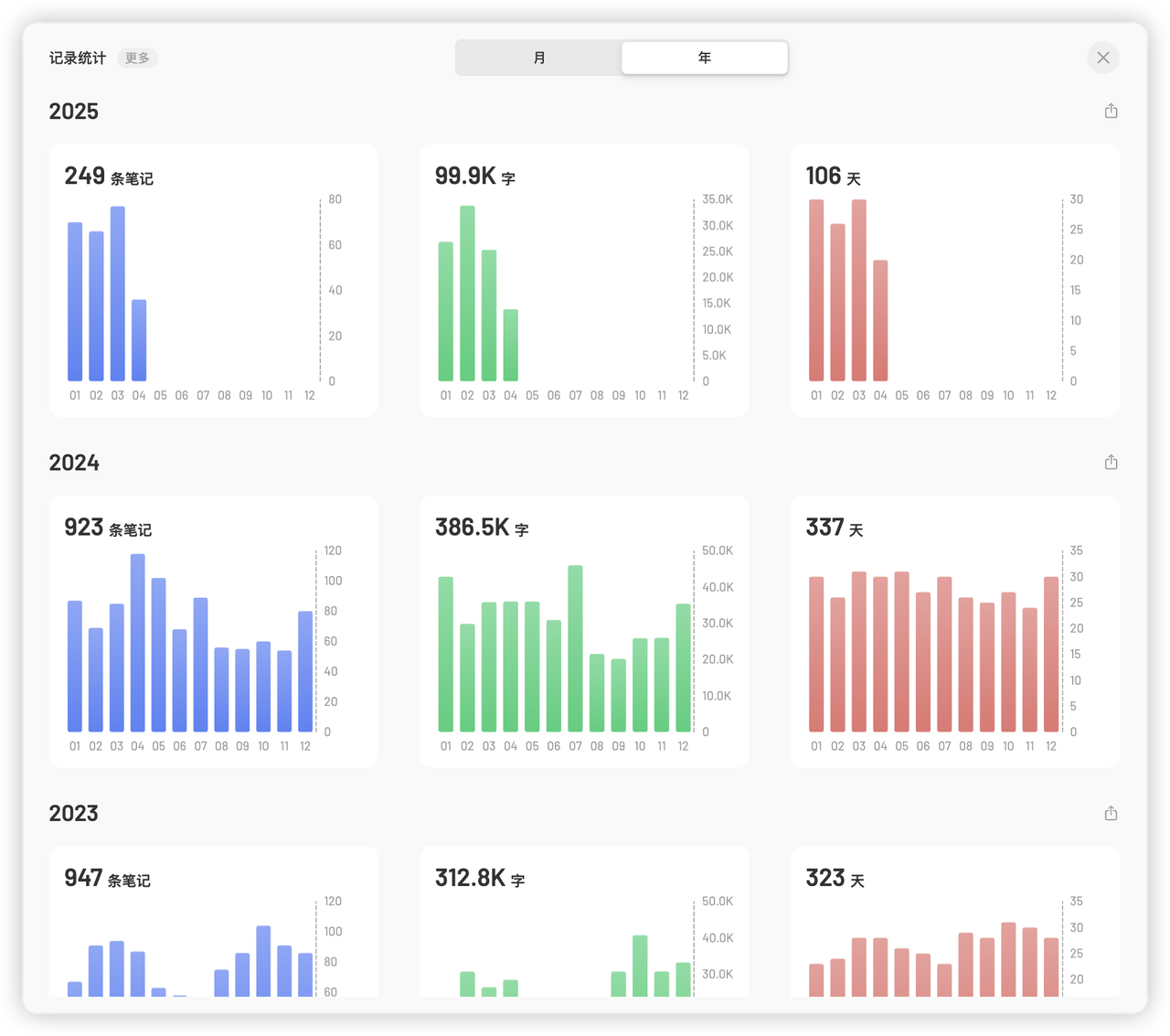Click the 312.8K 字 total
Image resolution: width=1170 pixels, height=1036 pixels.
[480, 879]
